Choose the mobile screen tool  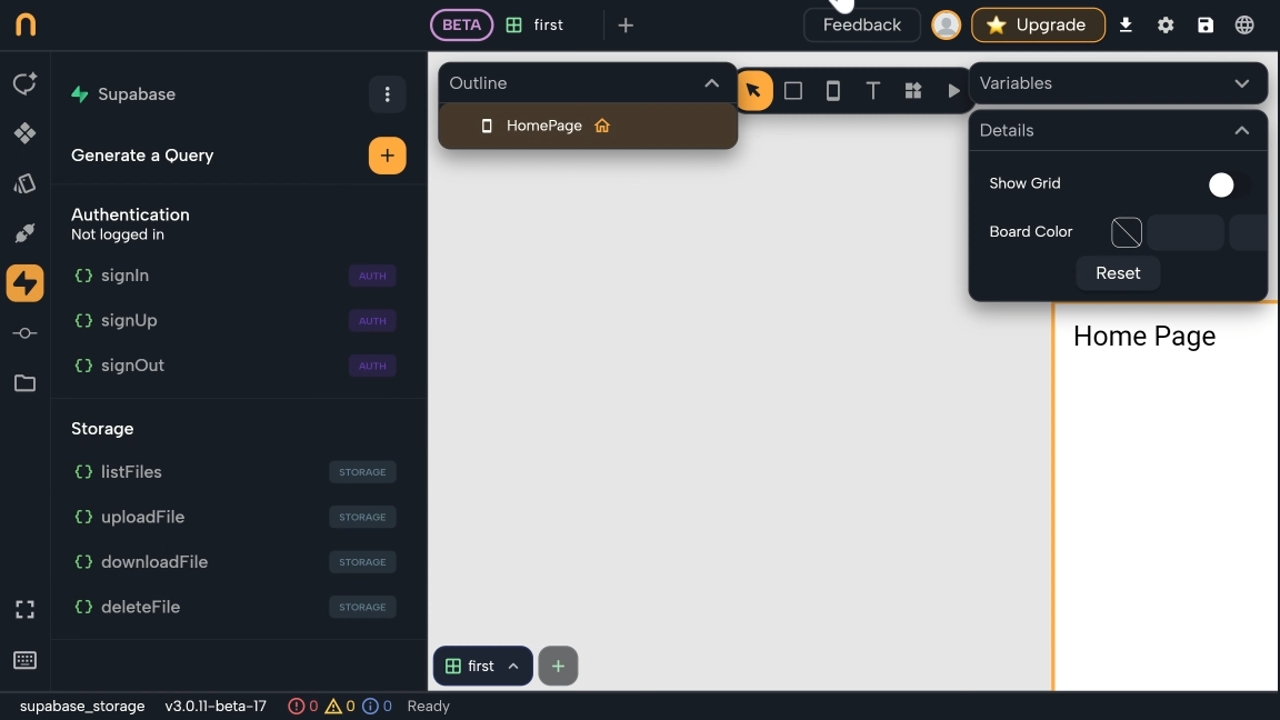pos(833,91)
